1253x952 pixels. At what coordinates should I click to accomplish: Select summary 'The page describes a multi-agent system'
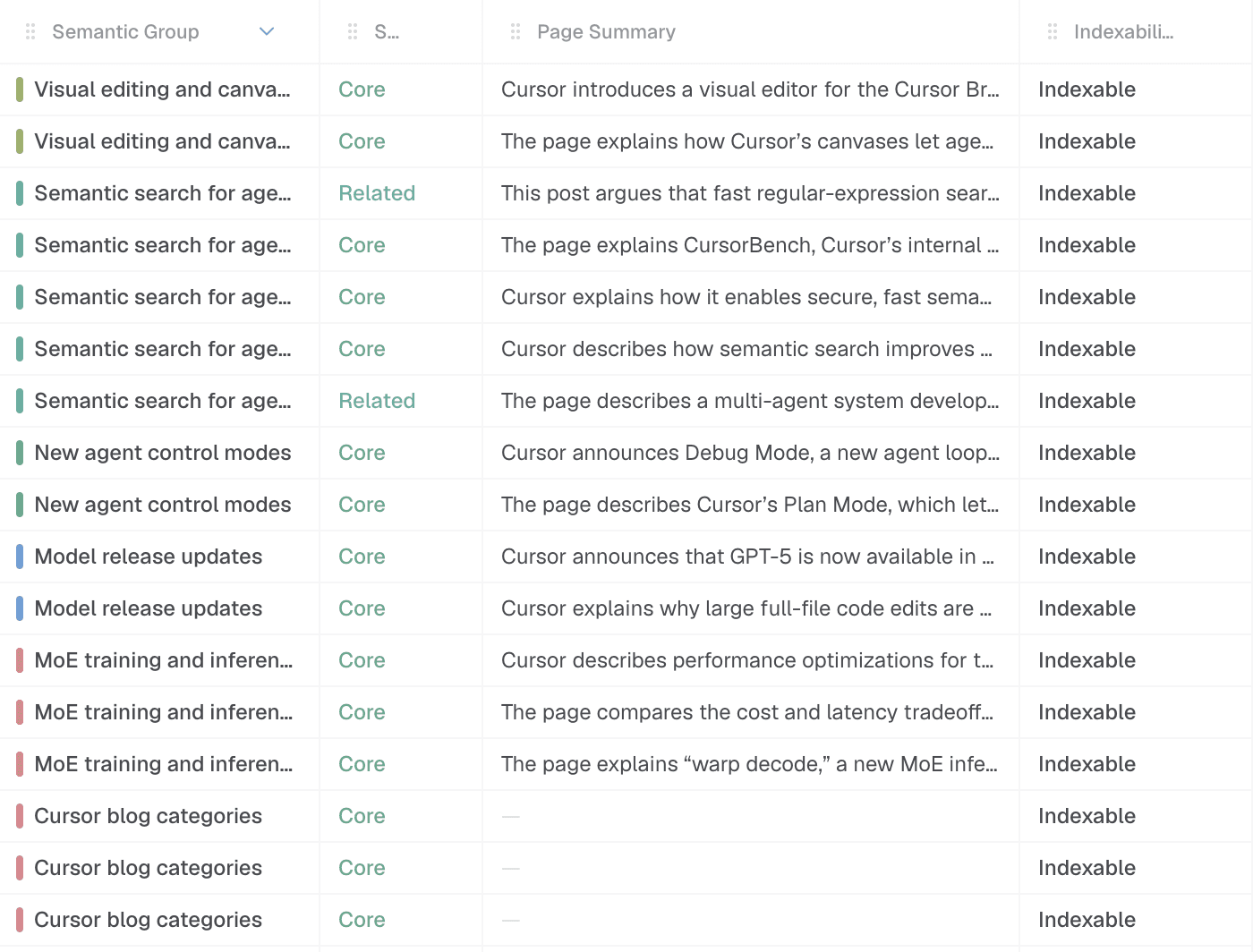tap(750, 401)
